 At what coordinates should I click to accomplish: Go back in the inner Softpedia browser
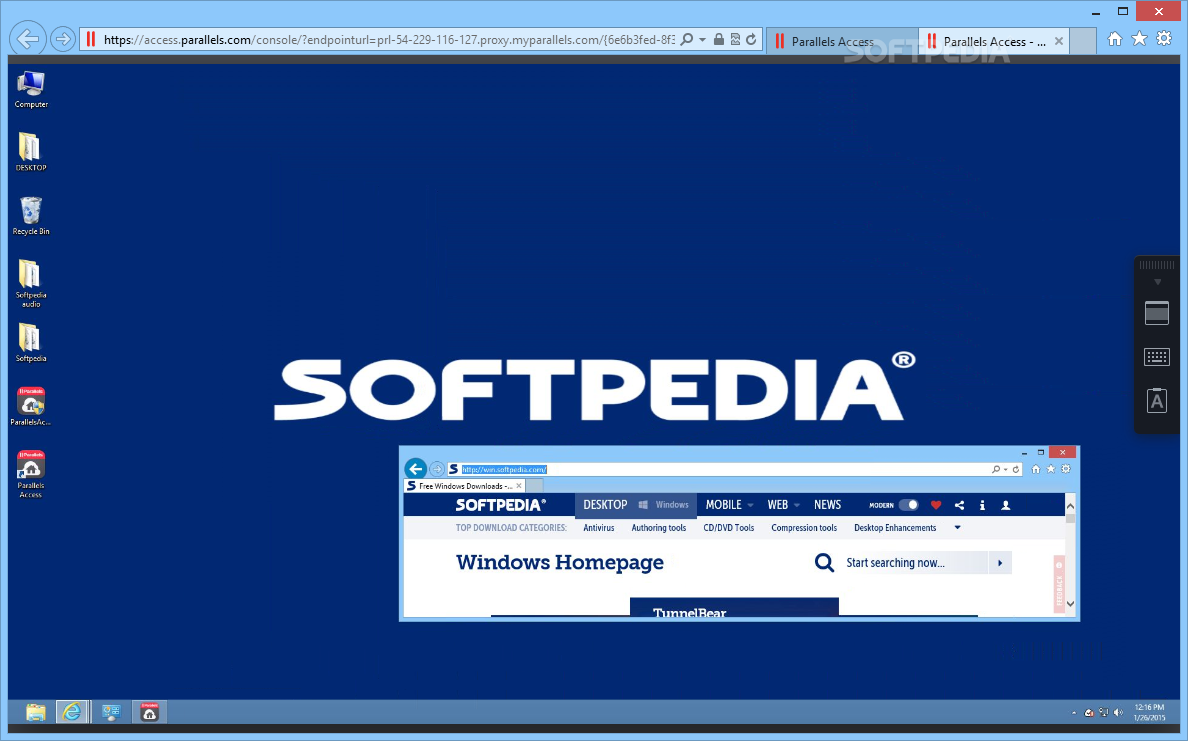click(415, 469)
